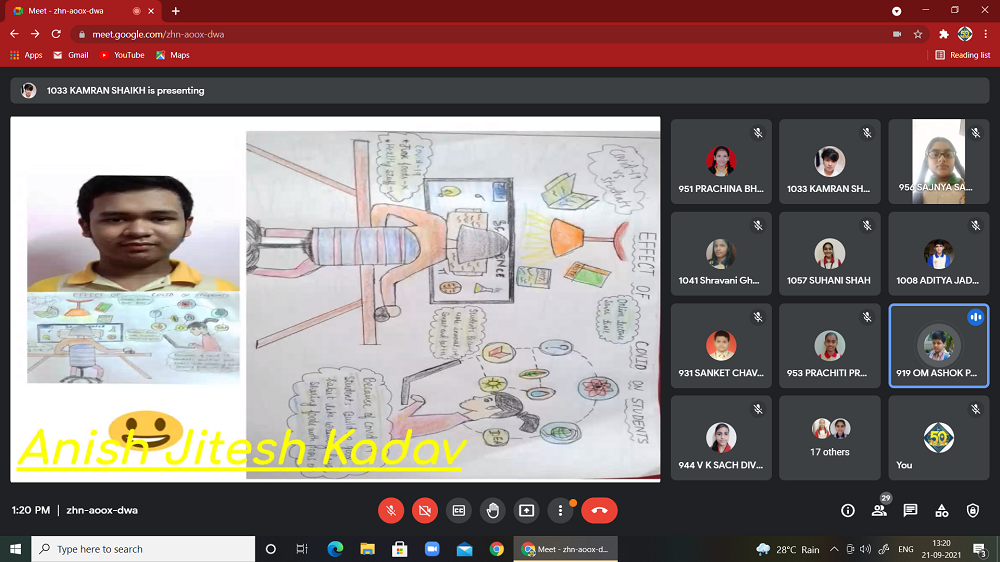Turn on the camera in Meet

pyautogui.click(x=425, y=510)
